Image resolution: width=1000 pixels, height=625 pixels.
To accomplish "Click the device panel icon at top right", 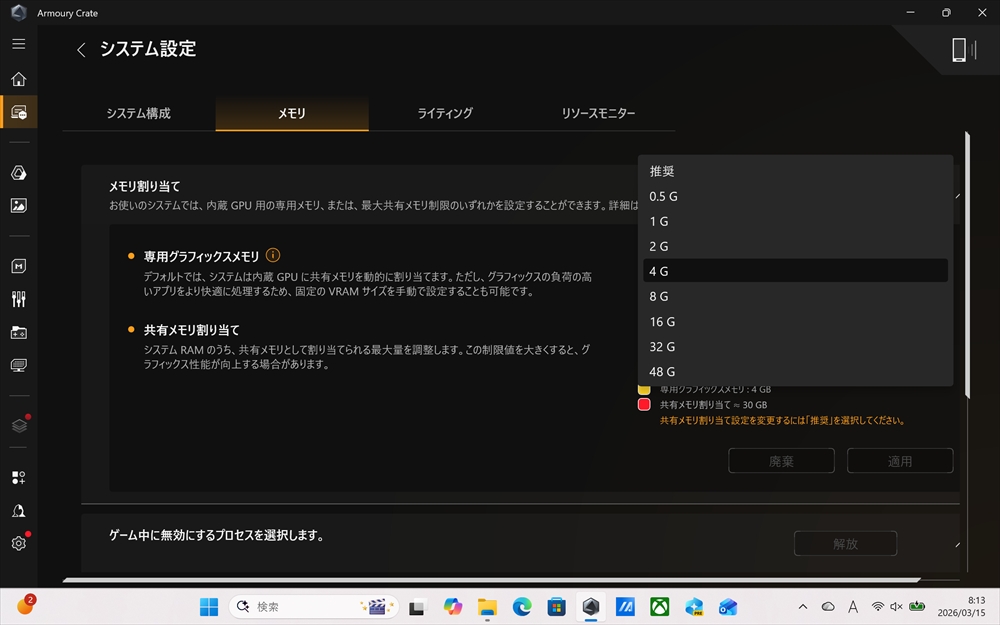I will [964, 50].
